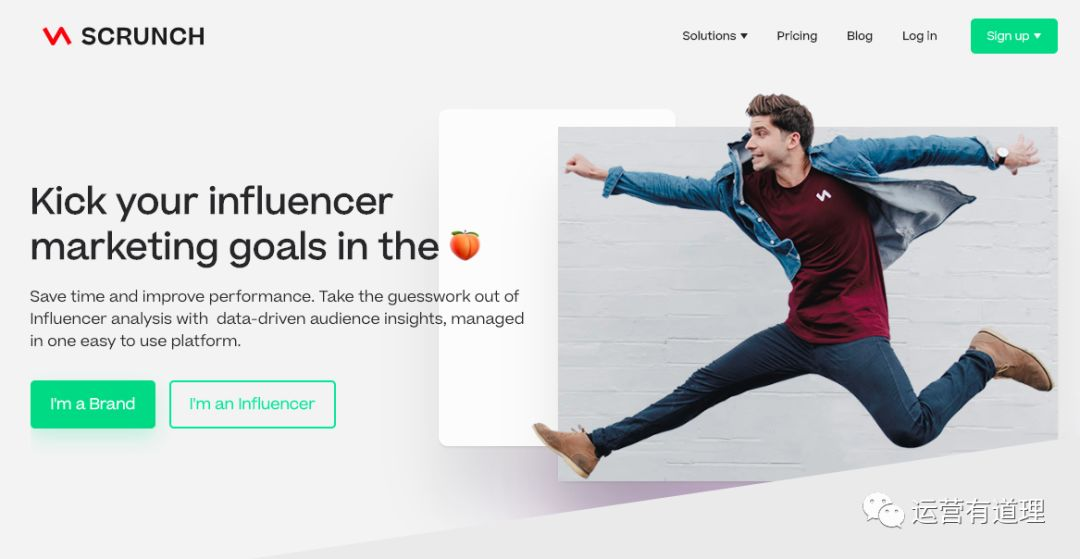Click the wristwatch on the man's arm

click(1002, 156)
